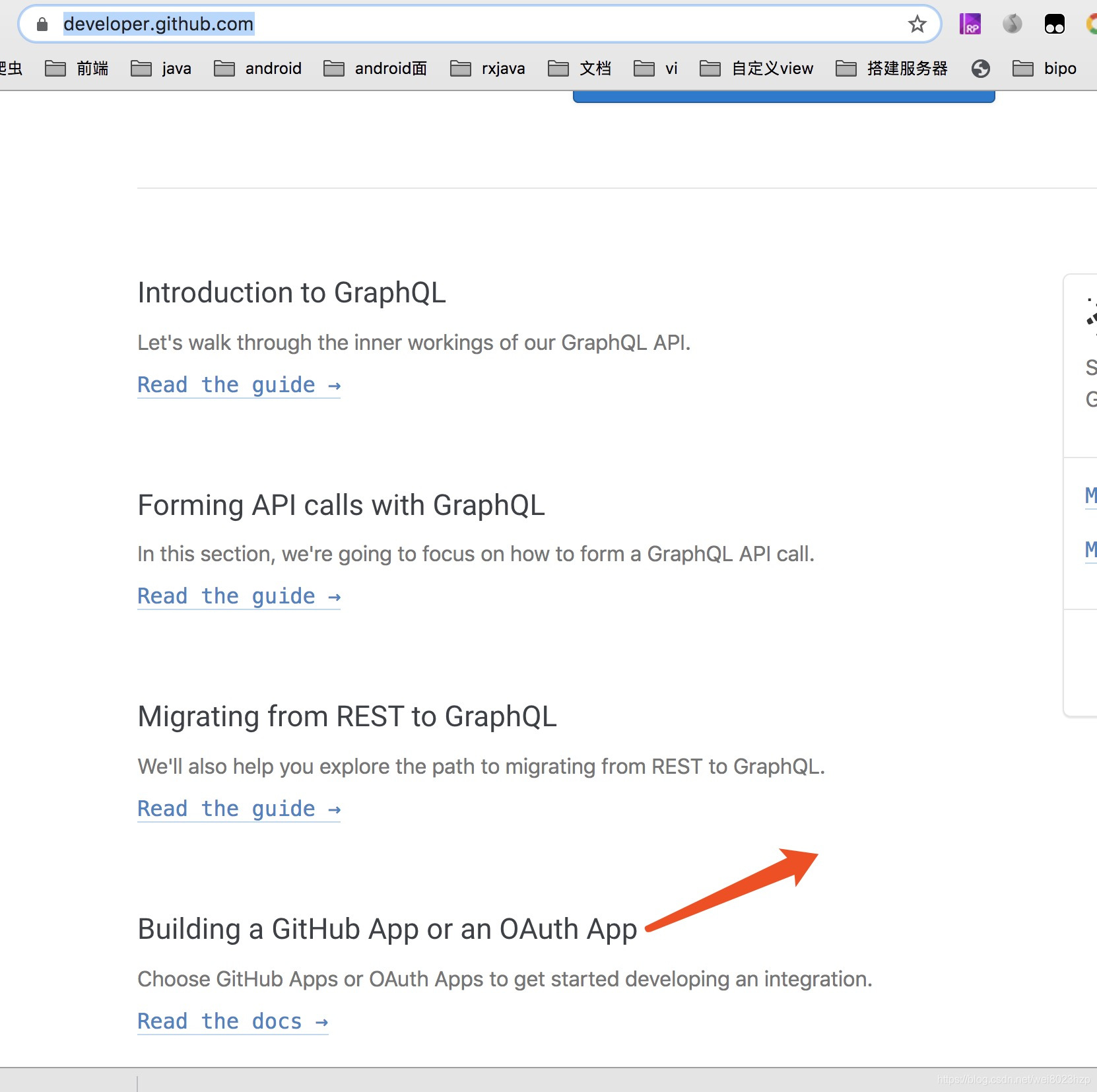Open the purple RP browser extension
The image size is (1097, 1092).
tap(970, 24)
